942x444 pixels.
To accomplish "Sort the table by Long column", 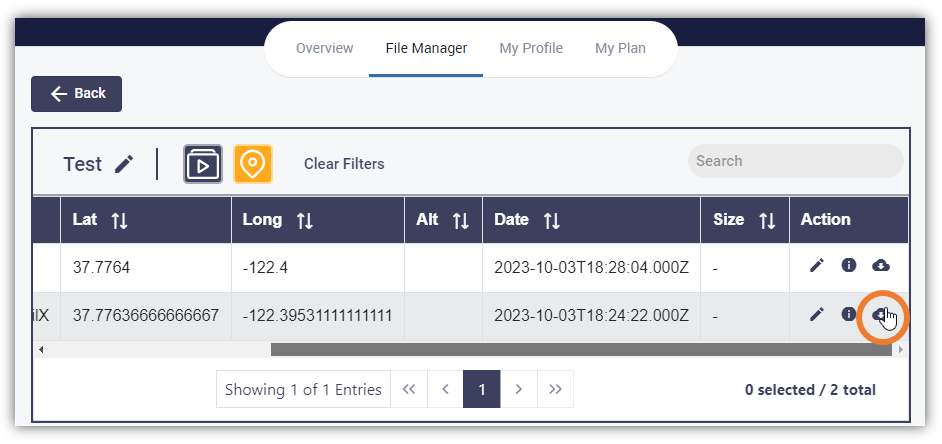I will (305, 220).
